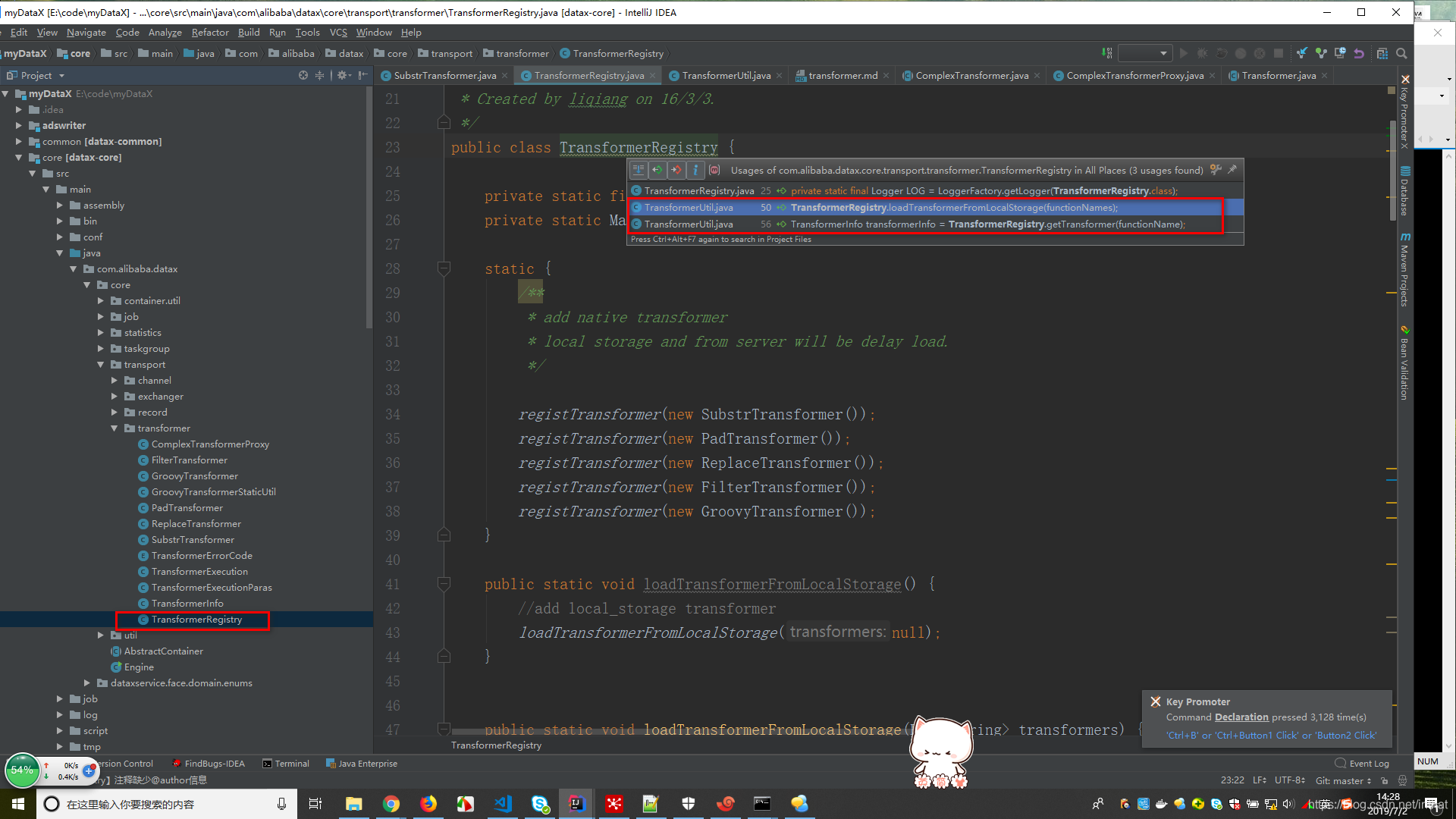Click the Build project binary icon
The image size is (1456, 819).
(x=1106, y=53)
